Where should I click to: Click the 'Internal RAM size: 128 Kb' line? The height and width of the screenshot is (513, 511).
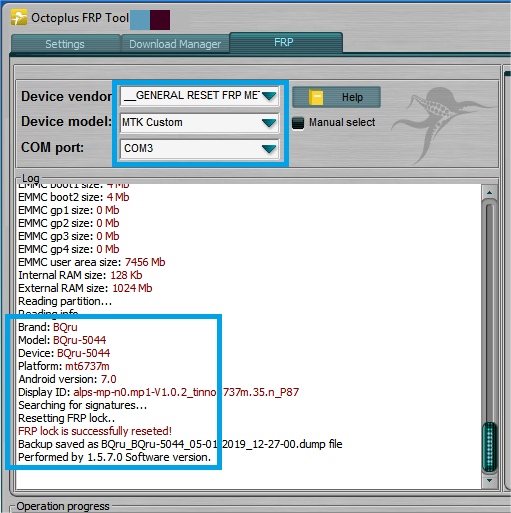click(x=80, y=275)
